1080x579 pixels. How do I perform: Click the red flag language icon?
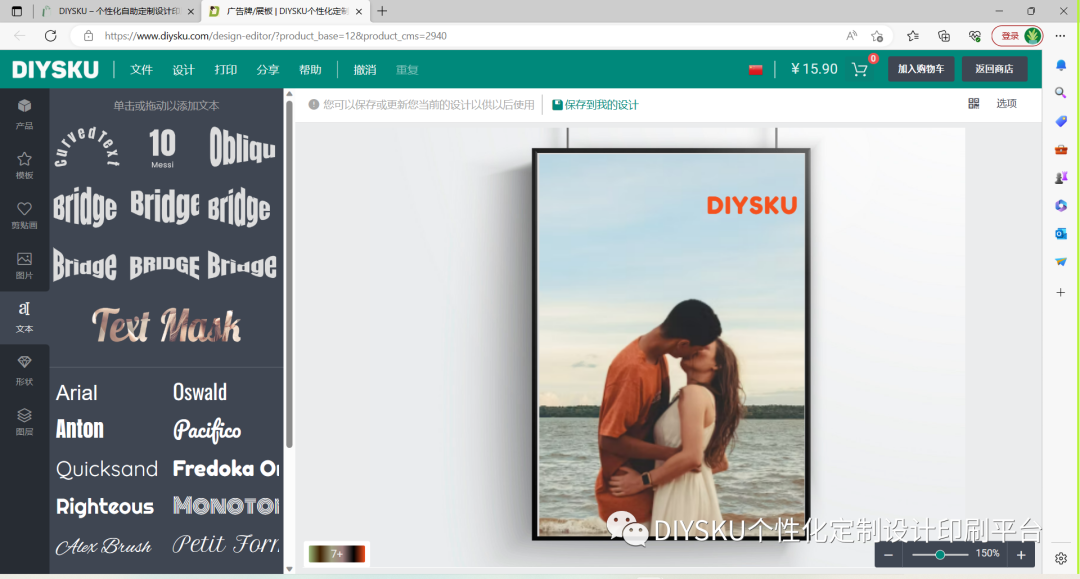coord(756,70)
